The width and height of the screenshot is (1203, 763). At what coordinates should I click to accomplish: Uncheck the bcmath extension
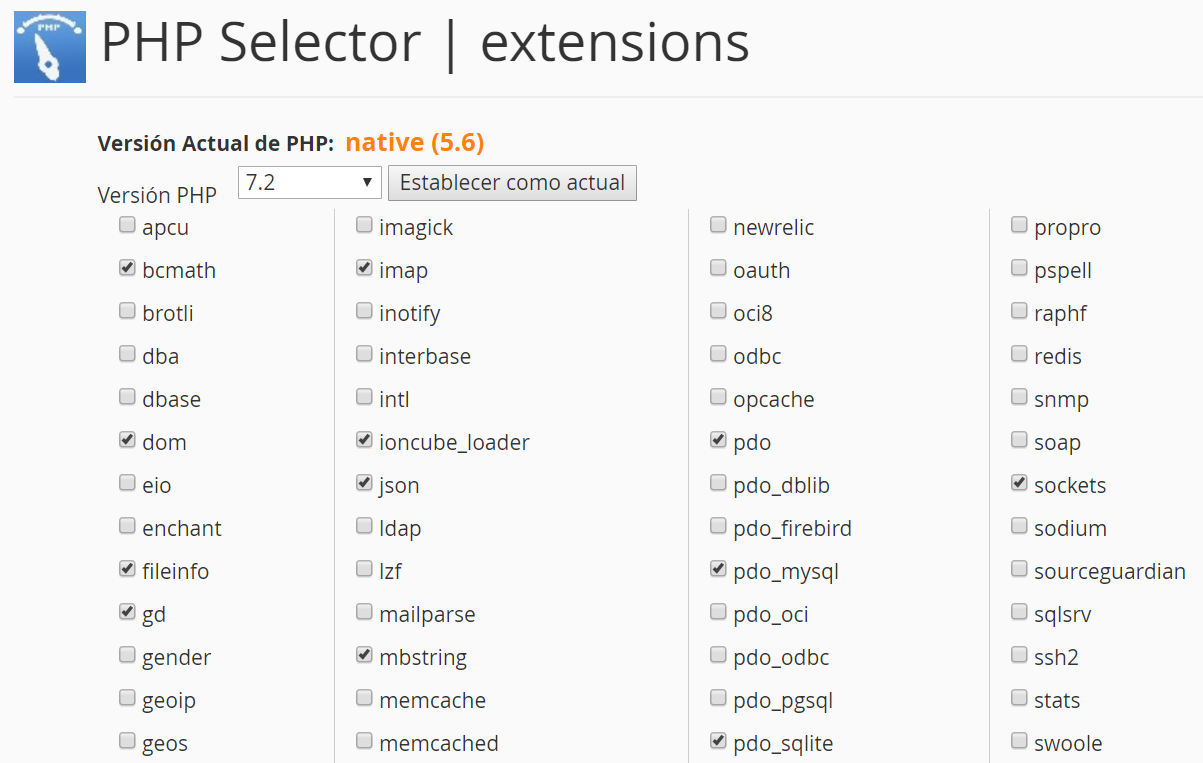coord(127,268)
